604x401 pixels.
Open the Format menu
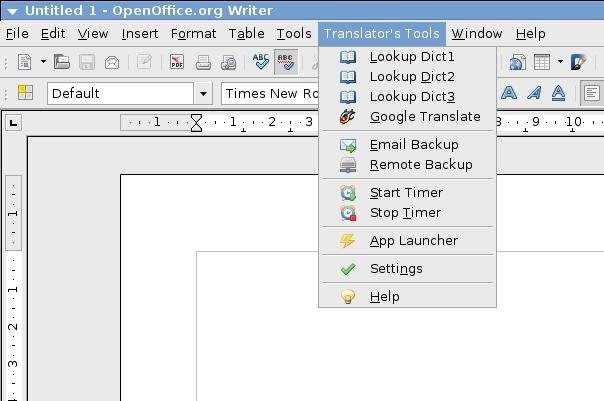click(x=193, y=33)
